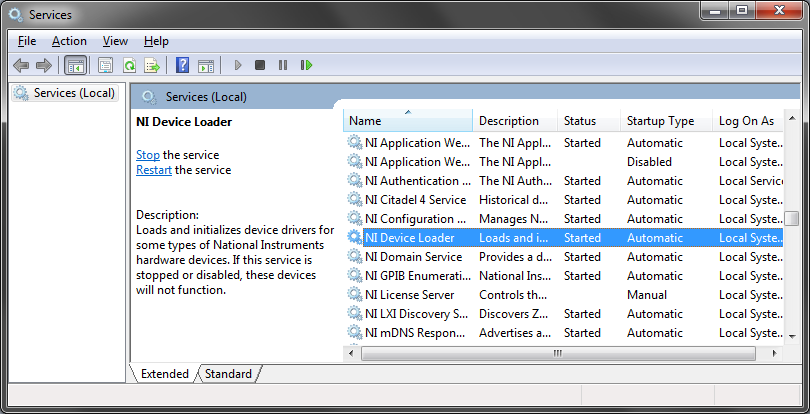
Task: Minimize the Services window
Action: tap(715, 10)
